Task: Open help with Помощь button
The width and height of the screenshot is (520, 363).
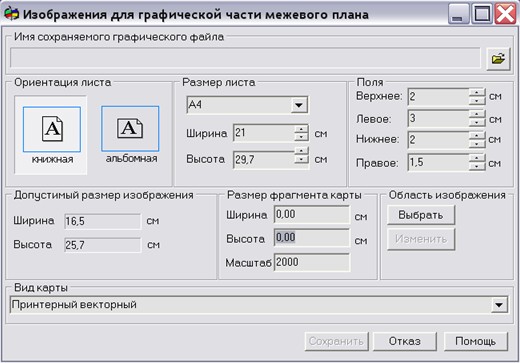Action: (x=476, y=341)
